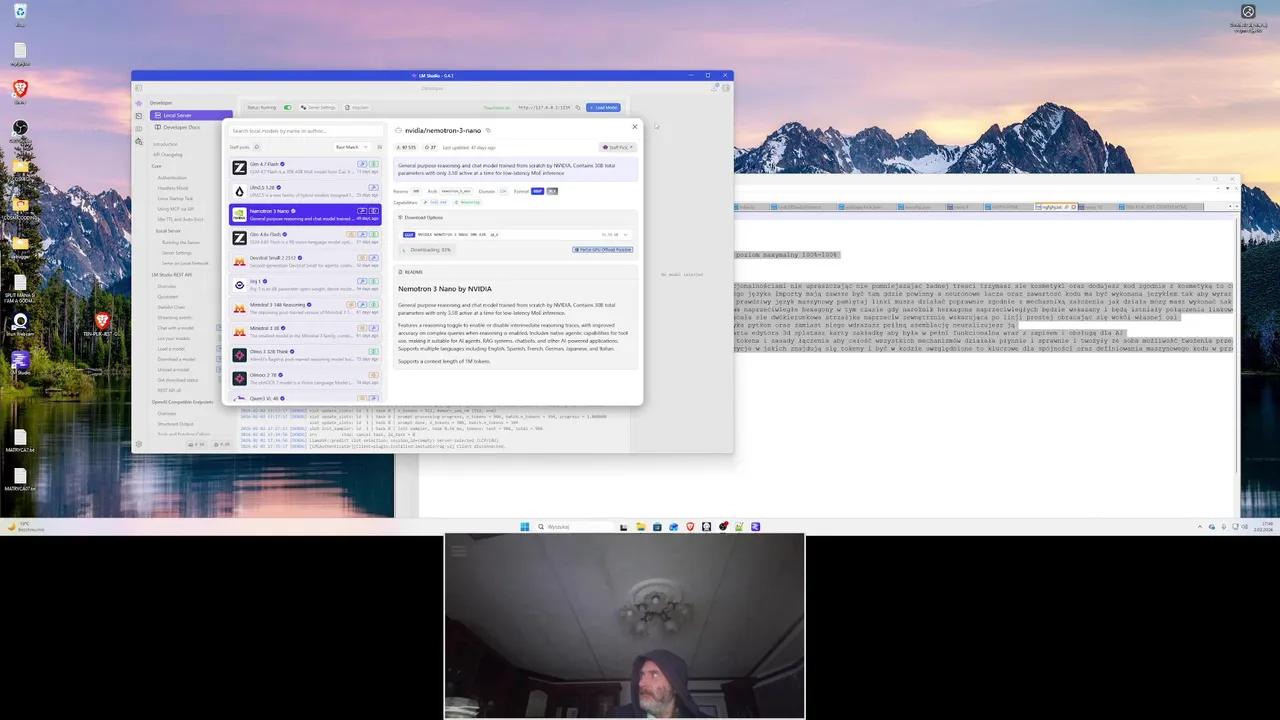Select the Olmocr 2 7B model
The image size is (1280, 720).
tap(305, 378)
